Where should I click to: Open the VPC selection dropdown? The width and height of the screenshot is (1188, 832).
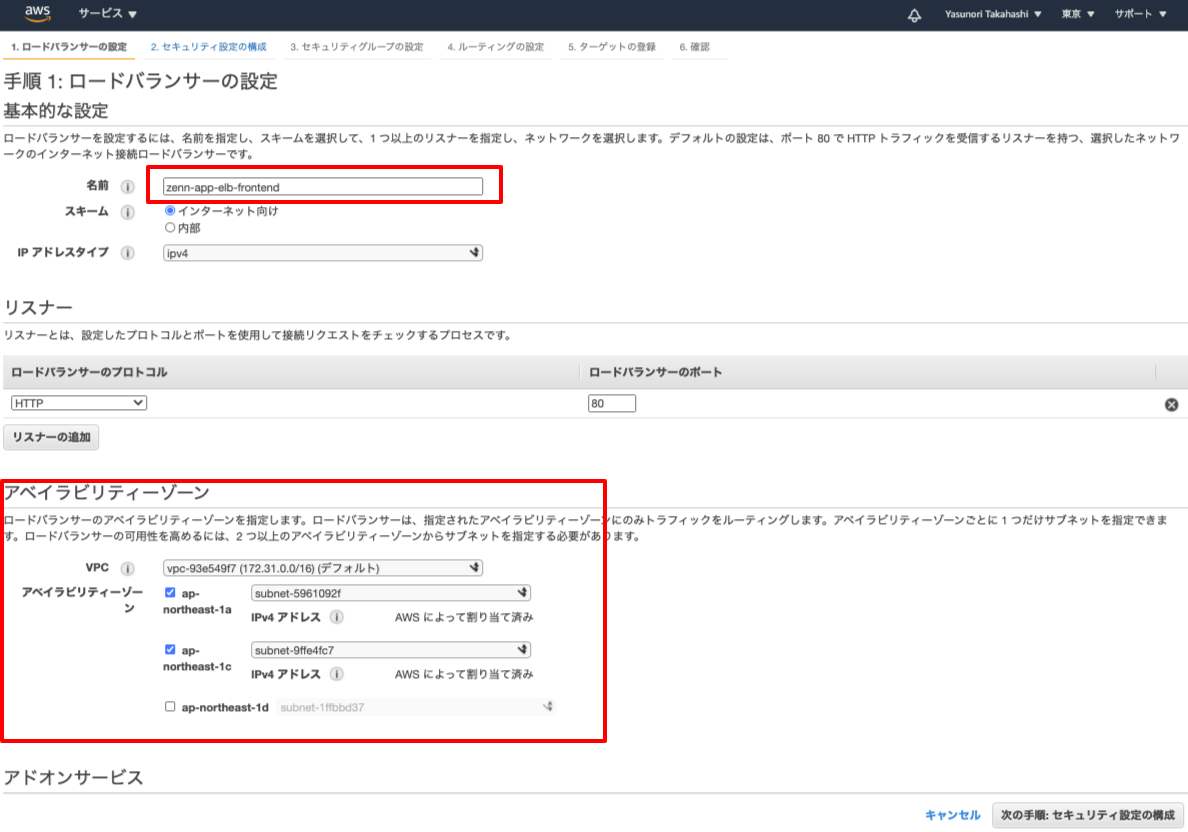(x=322, y=567)
